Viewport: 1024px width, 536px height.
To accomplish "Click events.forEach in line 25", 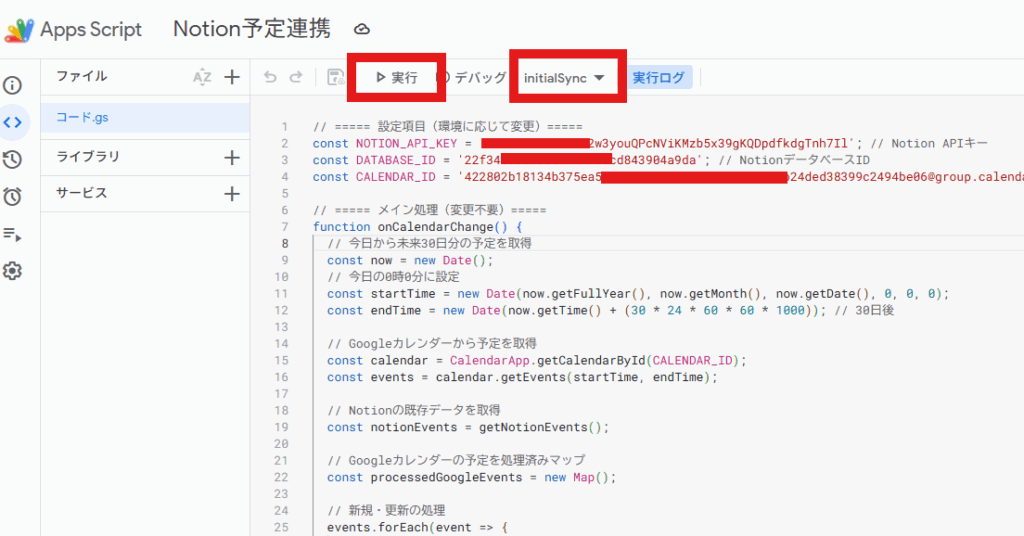I will (377, 528).
